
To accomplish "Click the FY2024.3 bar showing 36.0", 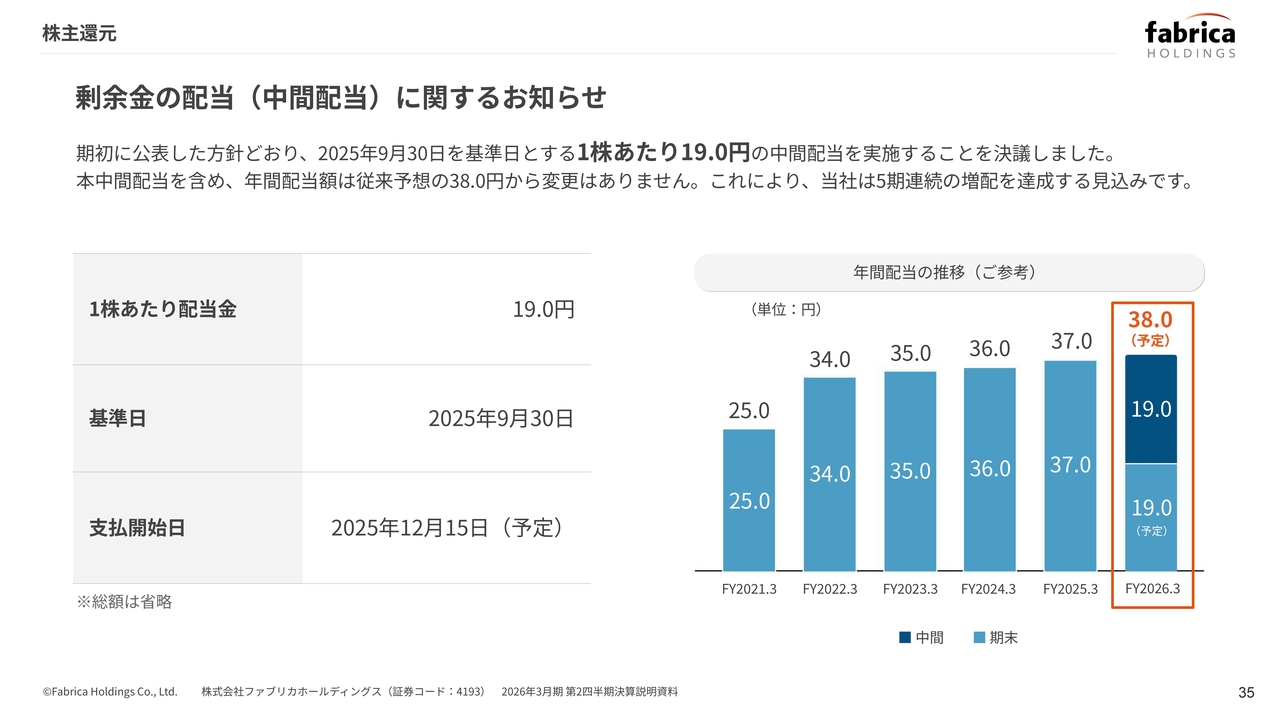I will pyautogui.click(x=990, y=469).
